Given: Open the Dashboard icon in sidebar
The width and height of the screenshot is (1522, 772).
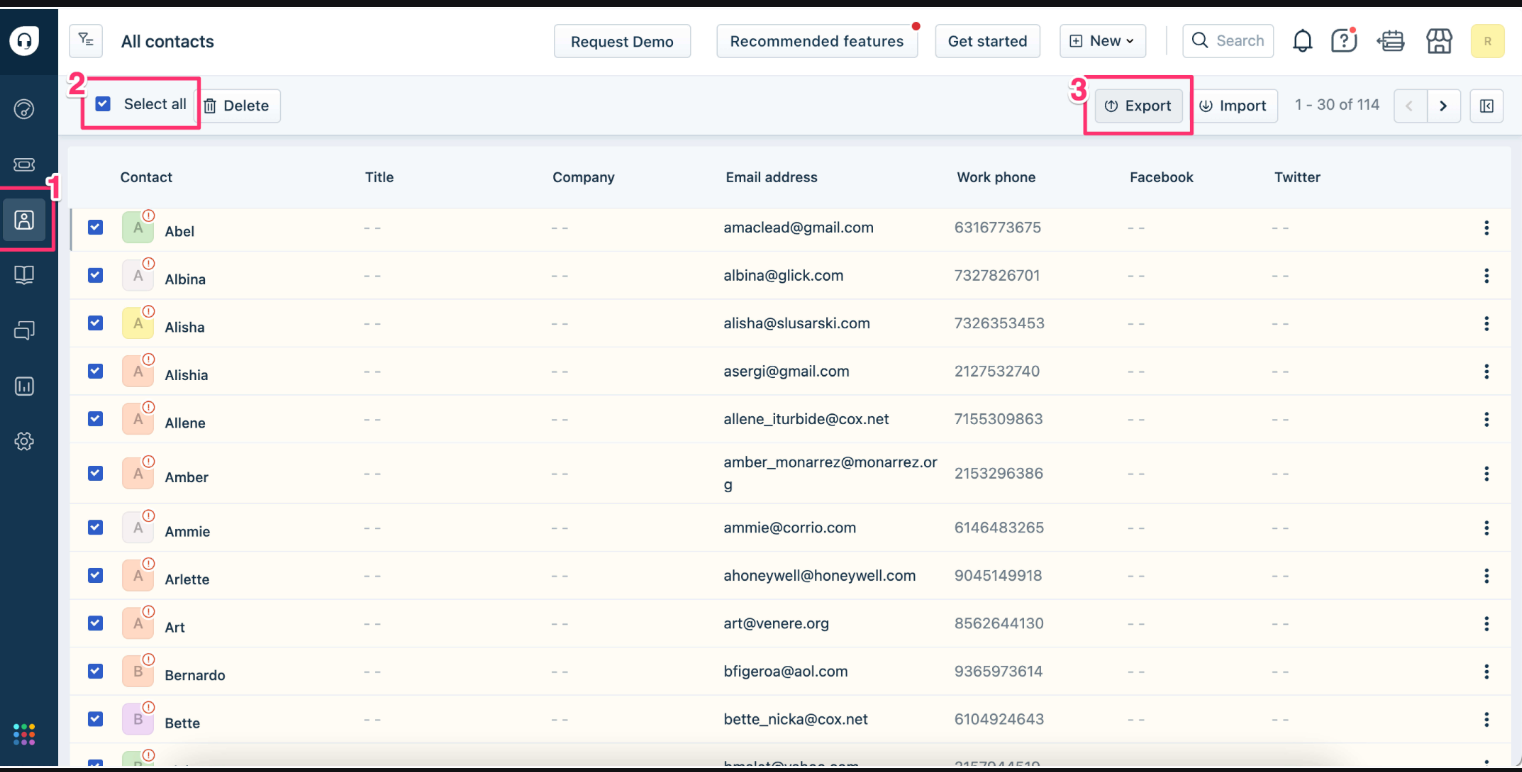Looking at the screenshot, I should (x=24, y=109).
